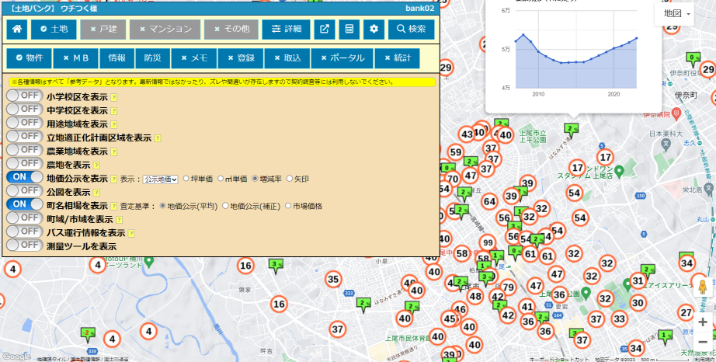The image size is (716, 362).
Task: Expand the 詳細 filter options
Action: pyautogui.click(x=286, y=29)
